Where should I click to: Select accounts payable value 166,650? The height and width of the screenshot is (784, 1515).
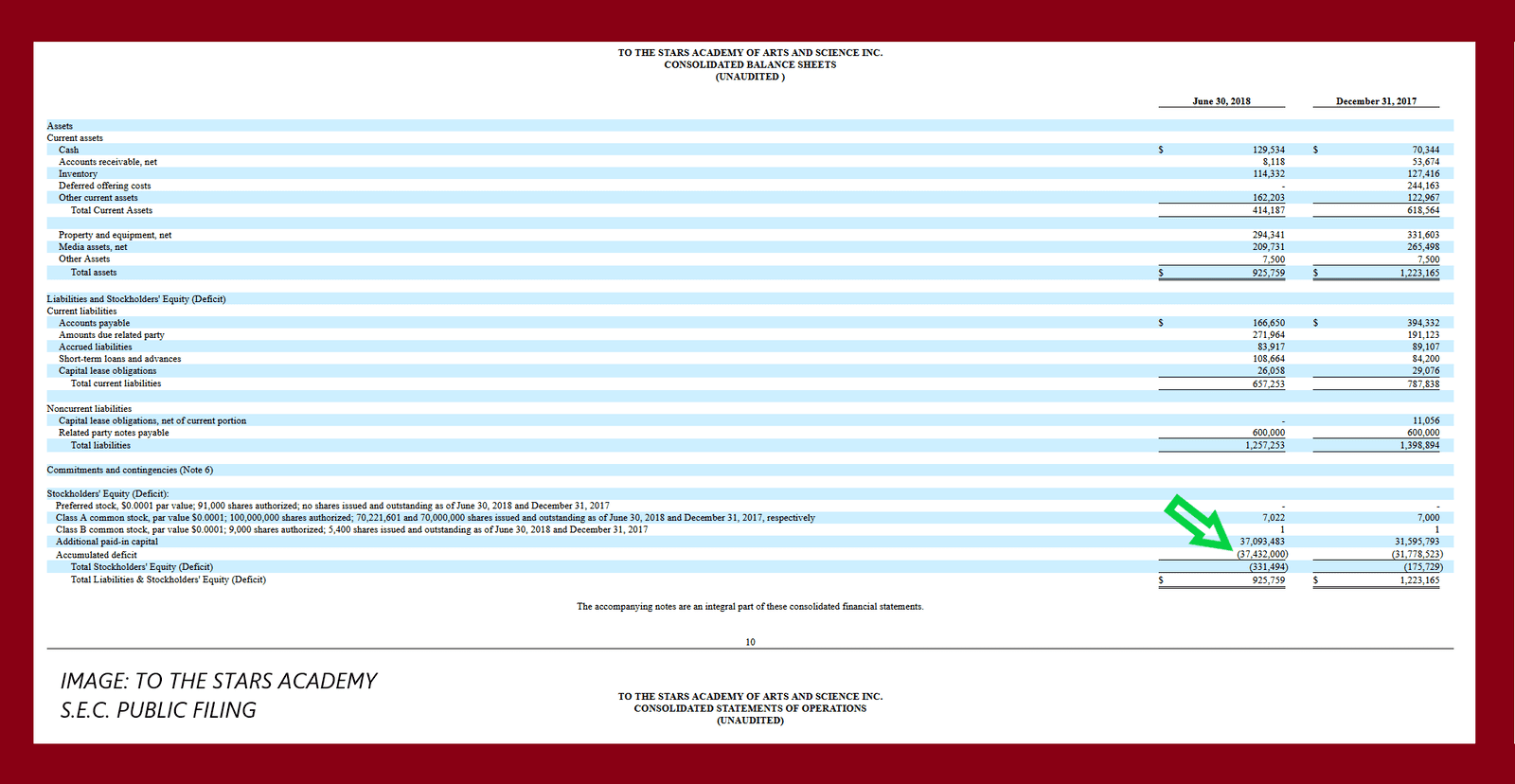[1269, 323]
